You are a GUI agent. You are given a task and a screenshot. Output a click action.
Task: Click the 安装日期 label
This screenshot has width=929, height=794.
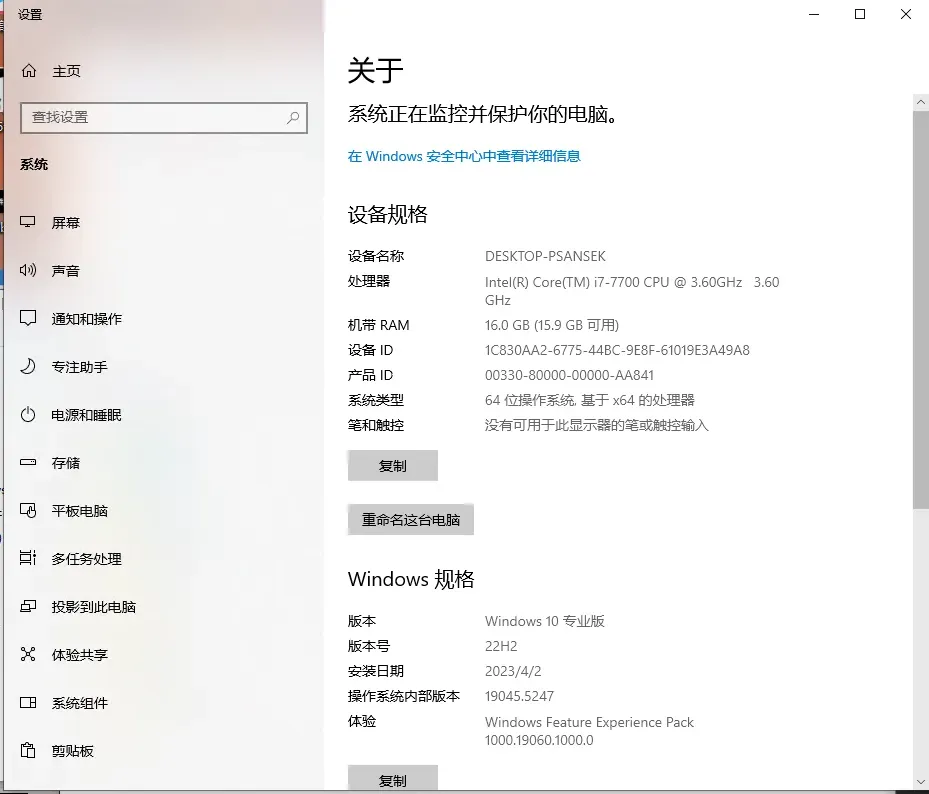376,671
